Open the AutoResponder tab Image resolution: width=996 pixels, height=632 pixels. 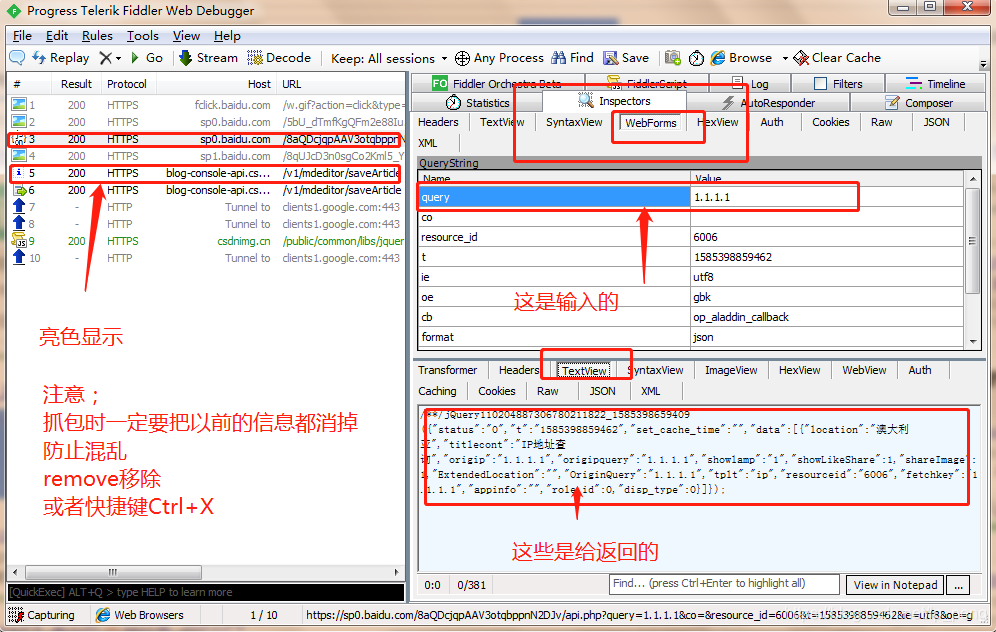click(769, 103)
